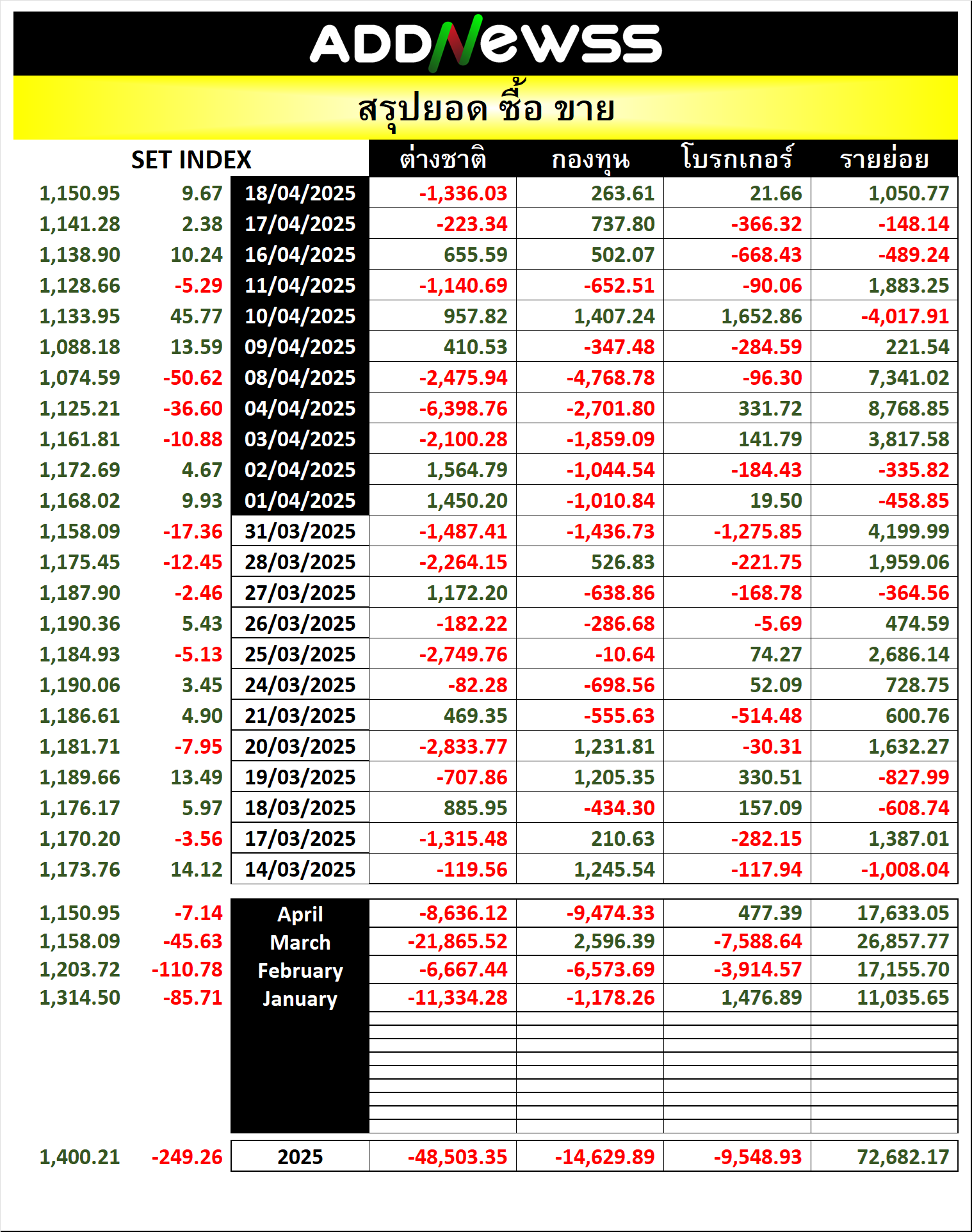Select the รายย่อย column header
Image resolution: width=972 pixels, height=1232 pixels.
pos(884,159)
